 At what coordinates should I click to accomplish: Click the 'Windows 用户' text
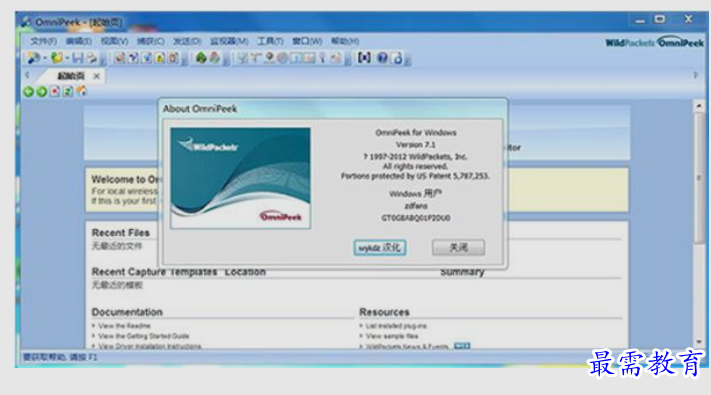[415, 194]
